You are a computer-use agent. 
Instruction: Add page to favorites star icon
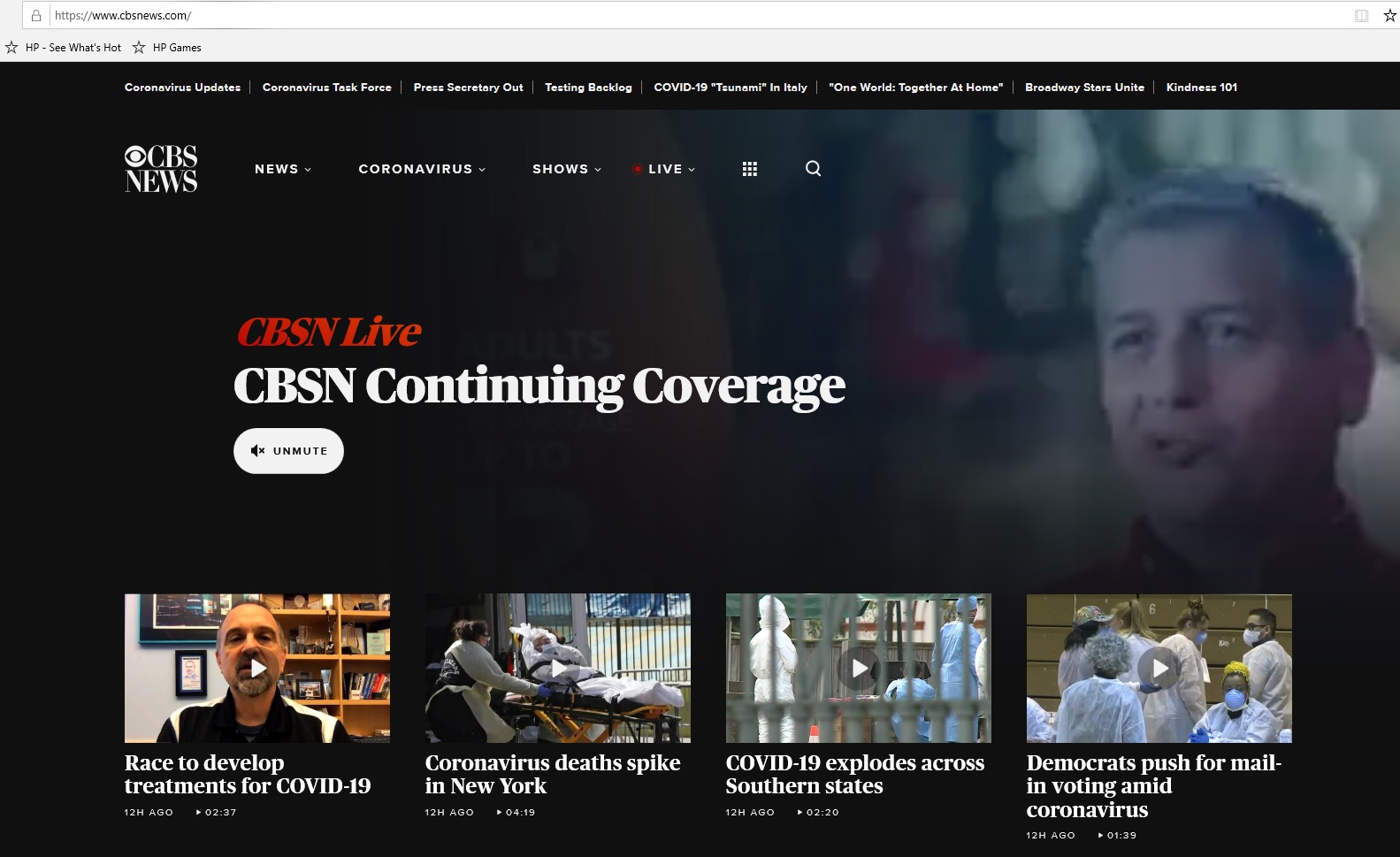point(1390,15)
